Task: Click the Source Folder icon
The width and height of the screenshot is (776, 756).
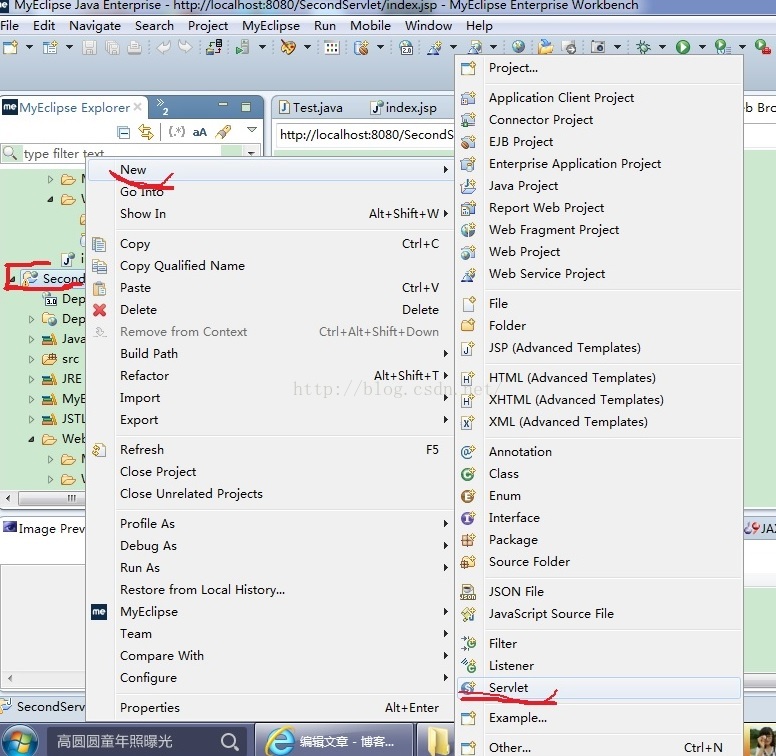Action: pyautogui.click(x=468, y=562)
